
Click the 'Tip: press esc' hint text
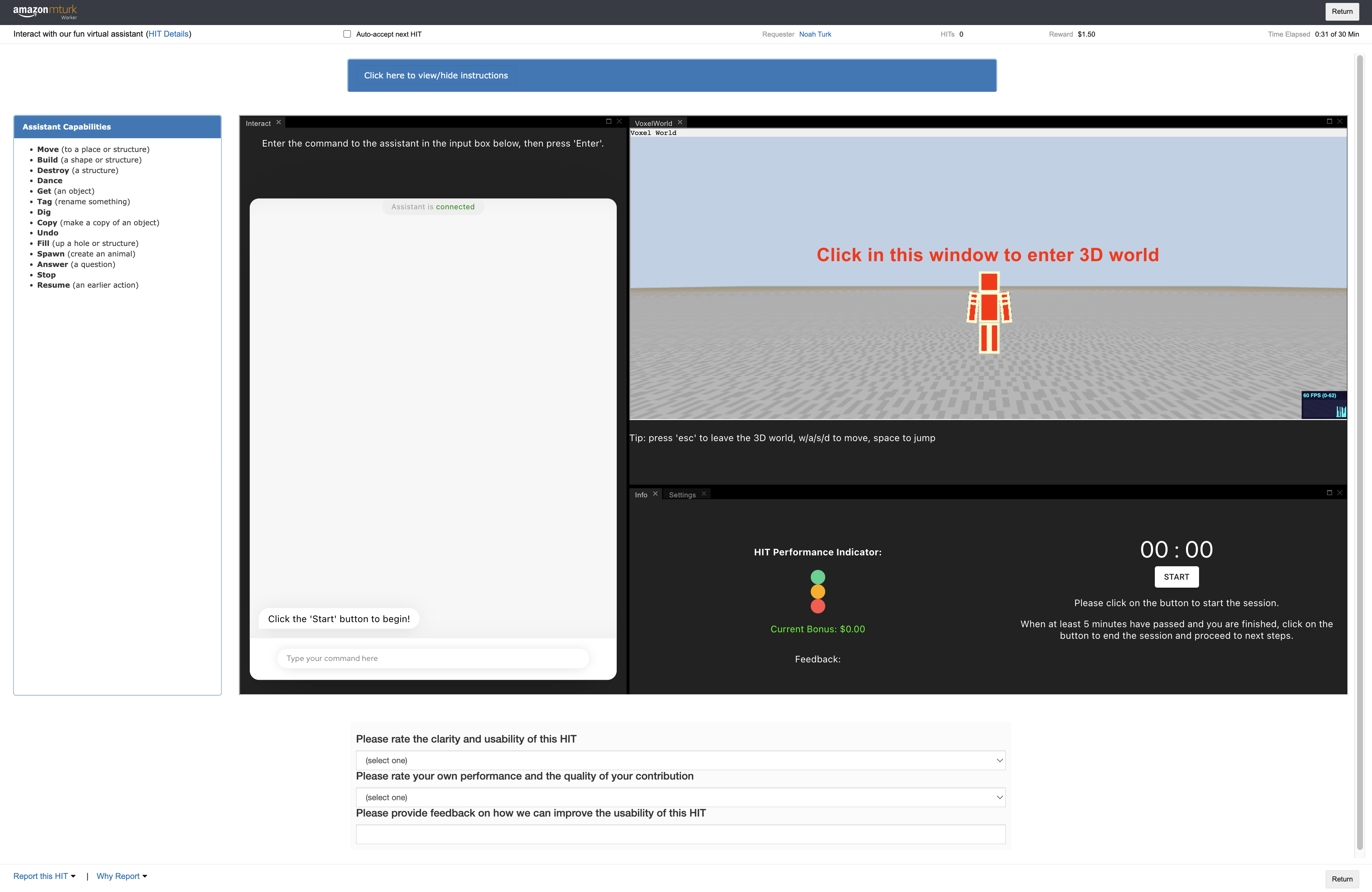click(782, 437)
